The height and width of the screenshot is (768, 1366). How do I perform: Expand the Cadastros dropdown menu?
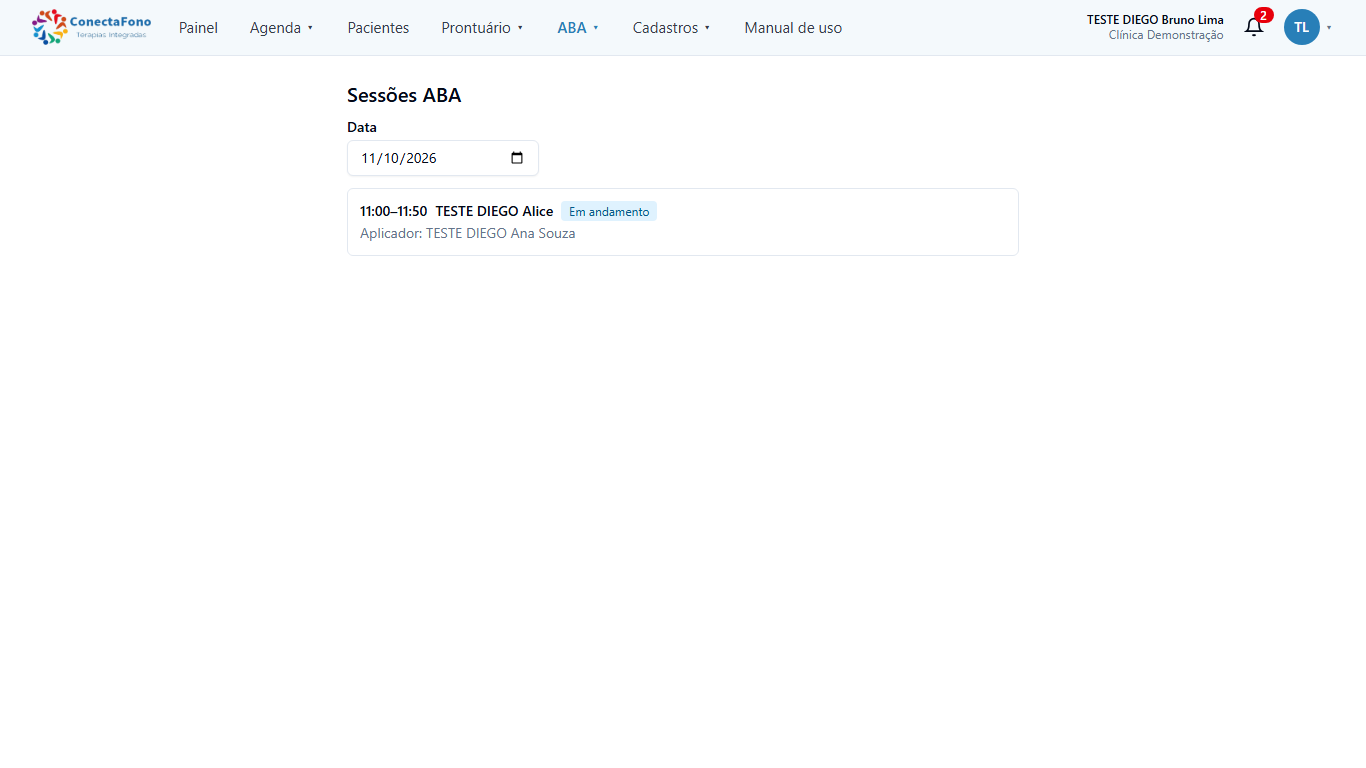coord(672,28)
